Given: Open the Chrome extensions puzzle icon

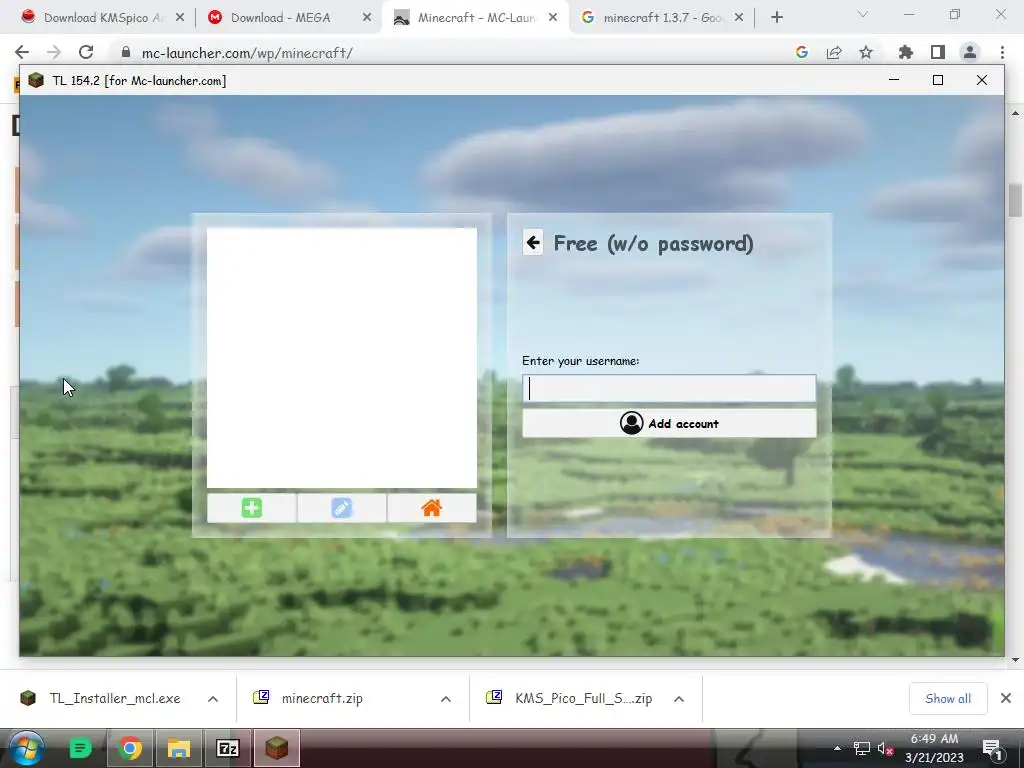Looking at the screenshot, I should click(906, 52).
